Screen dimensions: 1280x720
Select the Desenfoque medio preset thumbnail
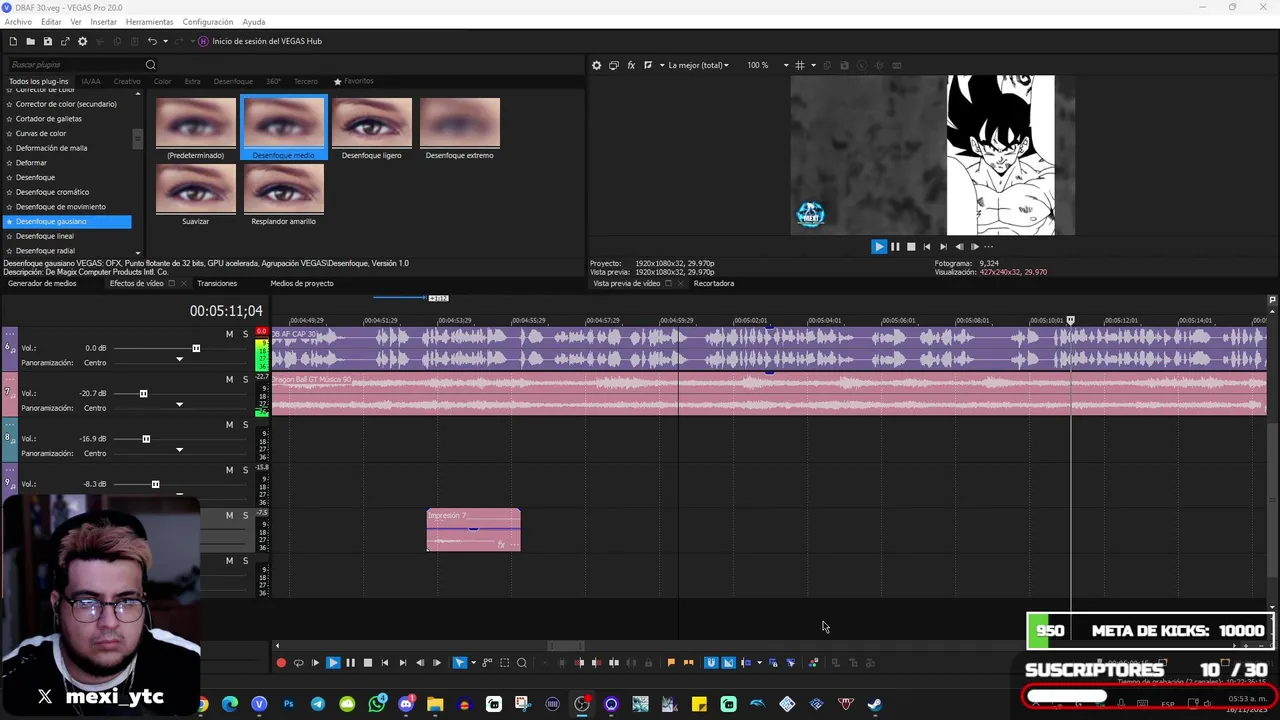click(284, 128)
